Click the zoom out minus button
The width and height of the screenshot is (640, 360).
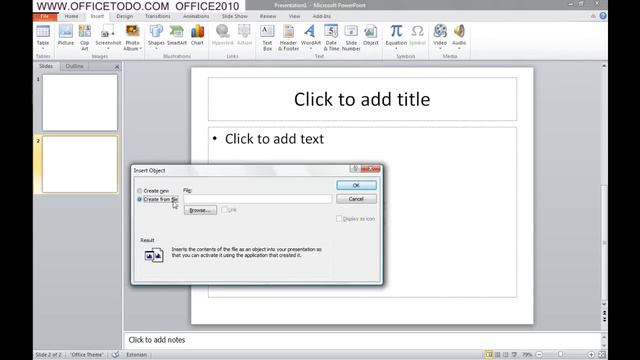point(539,355)
